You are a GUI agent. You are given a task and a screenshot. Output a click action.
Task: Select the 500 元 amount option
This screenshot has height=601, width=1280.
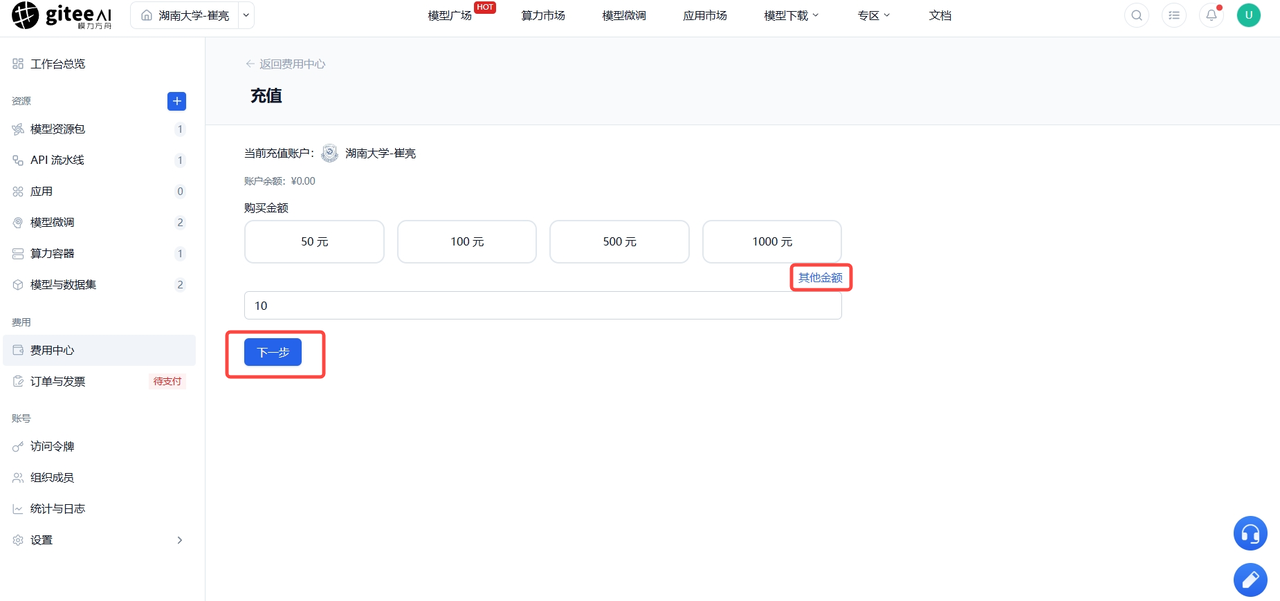pos(619,242)
